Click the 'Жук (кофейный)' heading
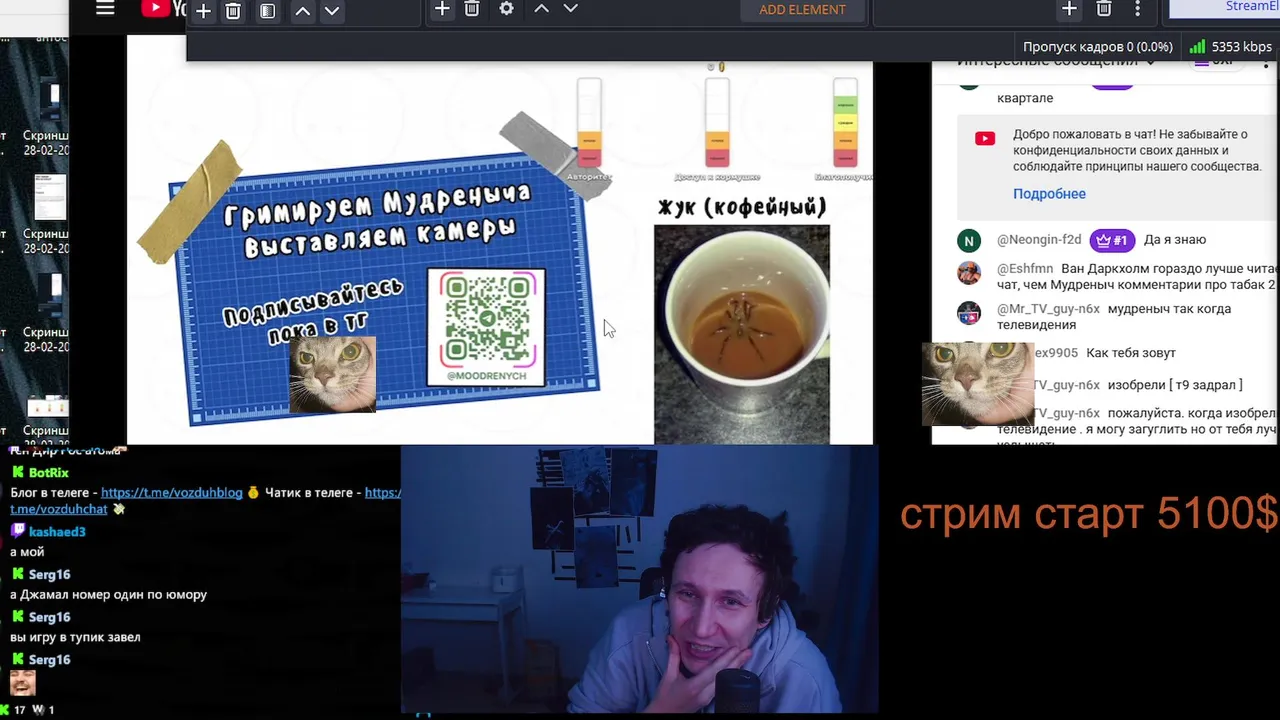This screenshot has width=1280, height=720. (742, 207)
